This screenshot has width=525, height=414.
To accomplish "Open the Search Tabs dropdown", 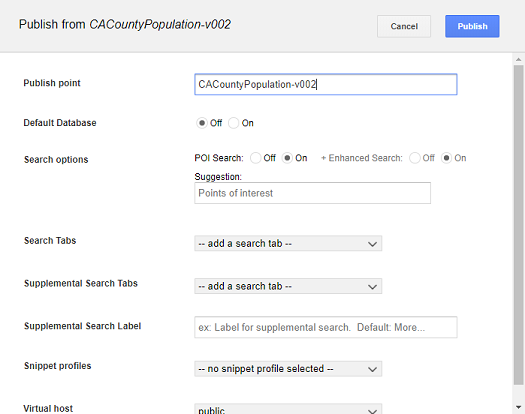I will click(288, 244).
